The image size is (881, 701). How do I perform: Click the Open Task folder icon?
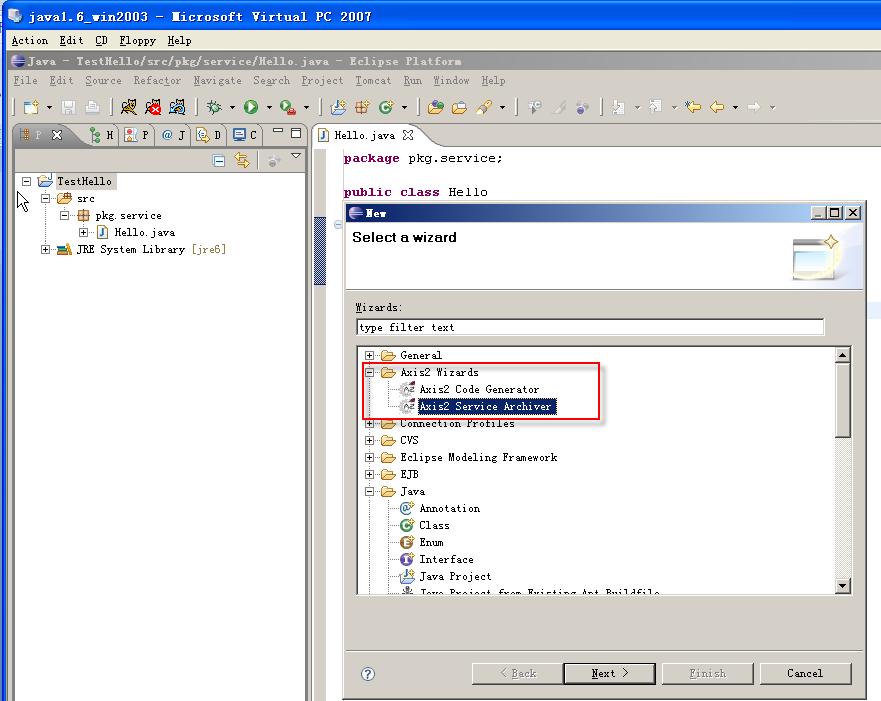pyautogui.click(x=460, y=107)
